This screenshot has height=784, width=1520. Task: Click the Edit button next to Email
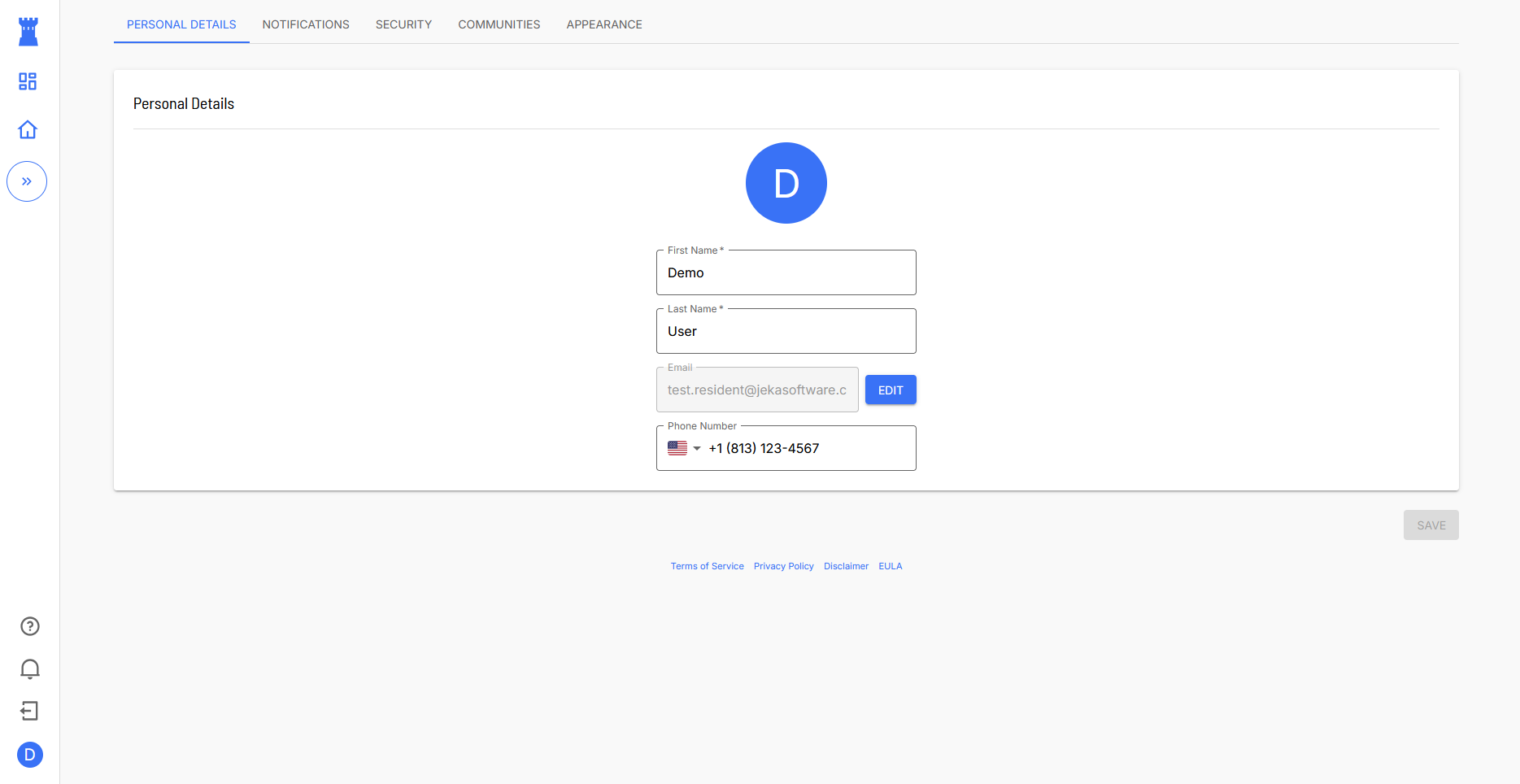click(x=891, y=390)
